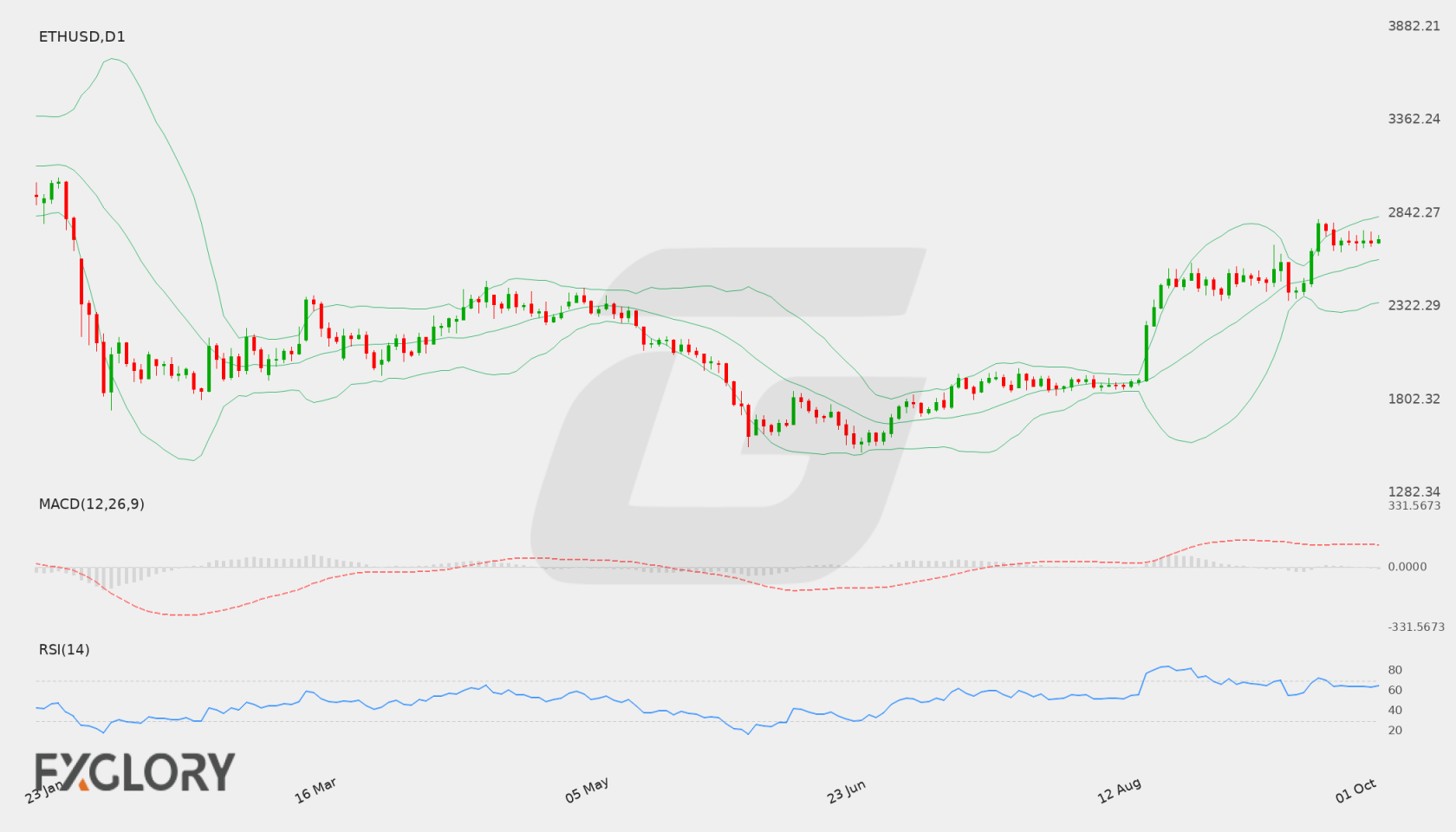The image size is (1456, 832).
Task: Click the FXGLORY logo
Action: (135, 771)
